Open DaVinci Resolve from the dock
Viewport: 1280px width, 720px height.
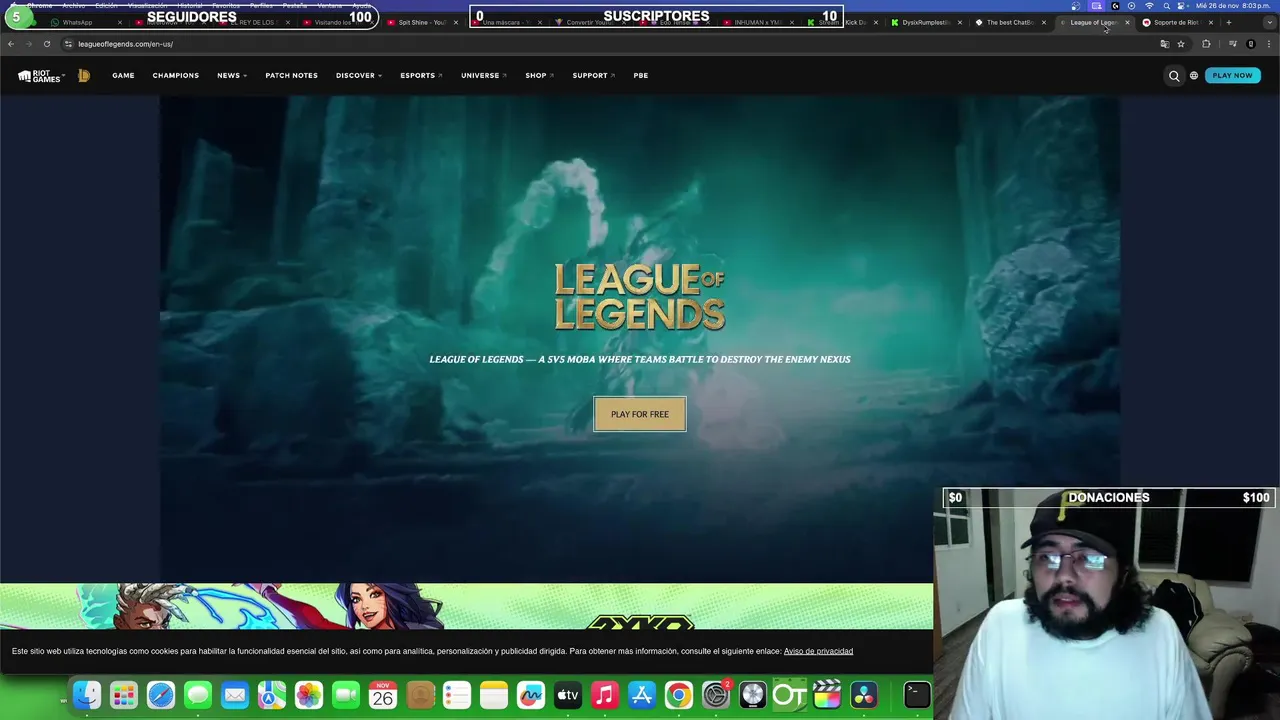[x=864, y=694]
